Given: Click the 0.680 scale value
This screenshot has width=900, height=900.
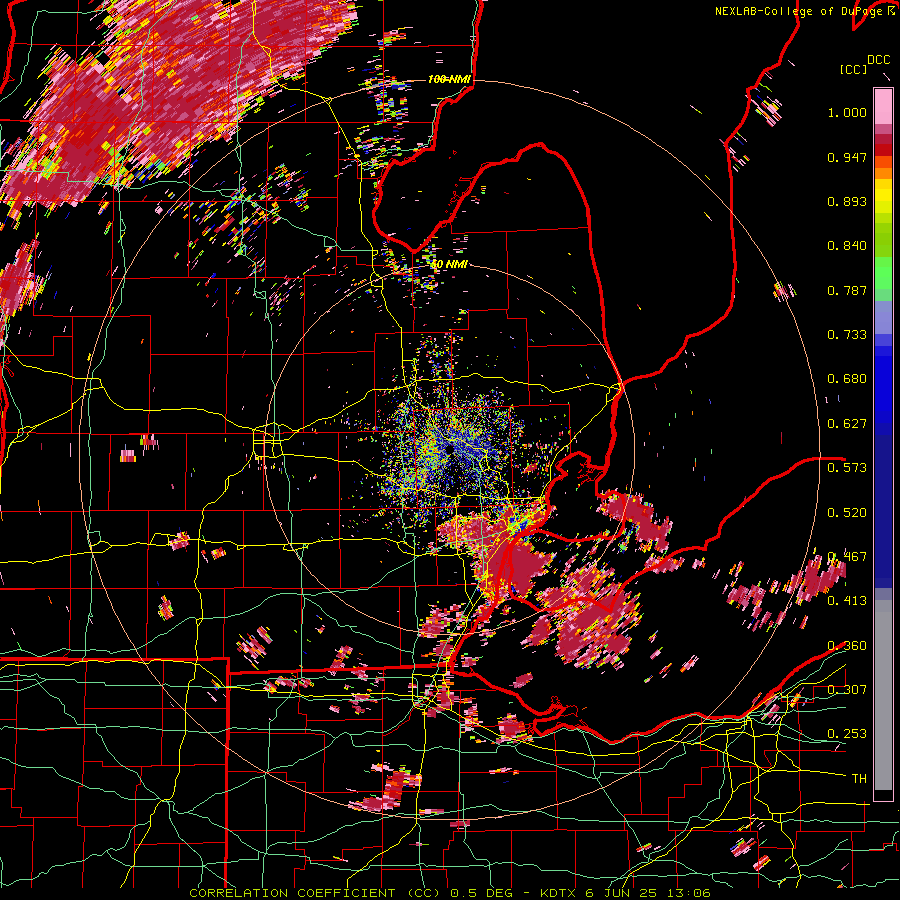Looking at the screenshot, I should point(847,379).
